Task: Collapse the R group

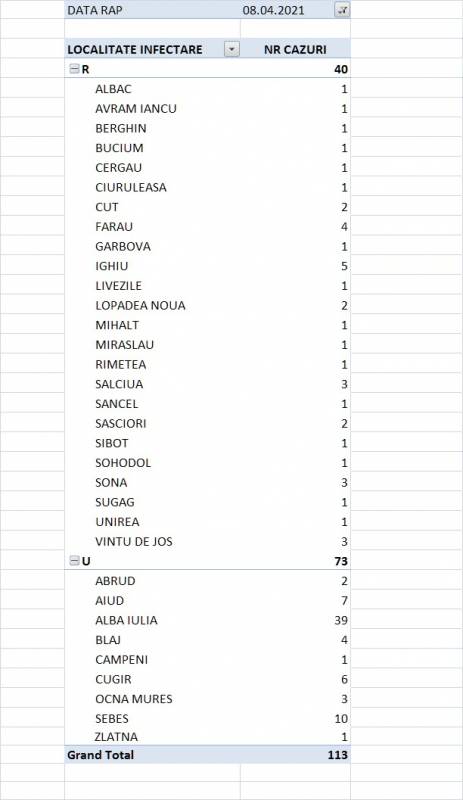Action: (74, 69)
